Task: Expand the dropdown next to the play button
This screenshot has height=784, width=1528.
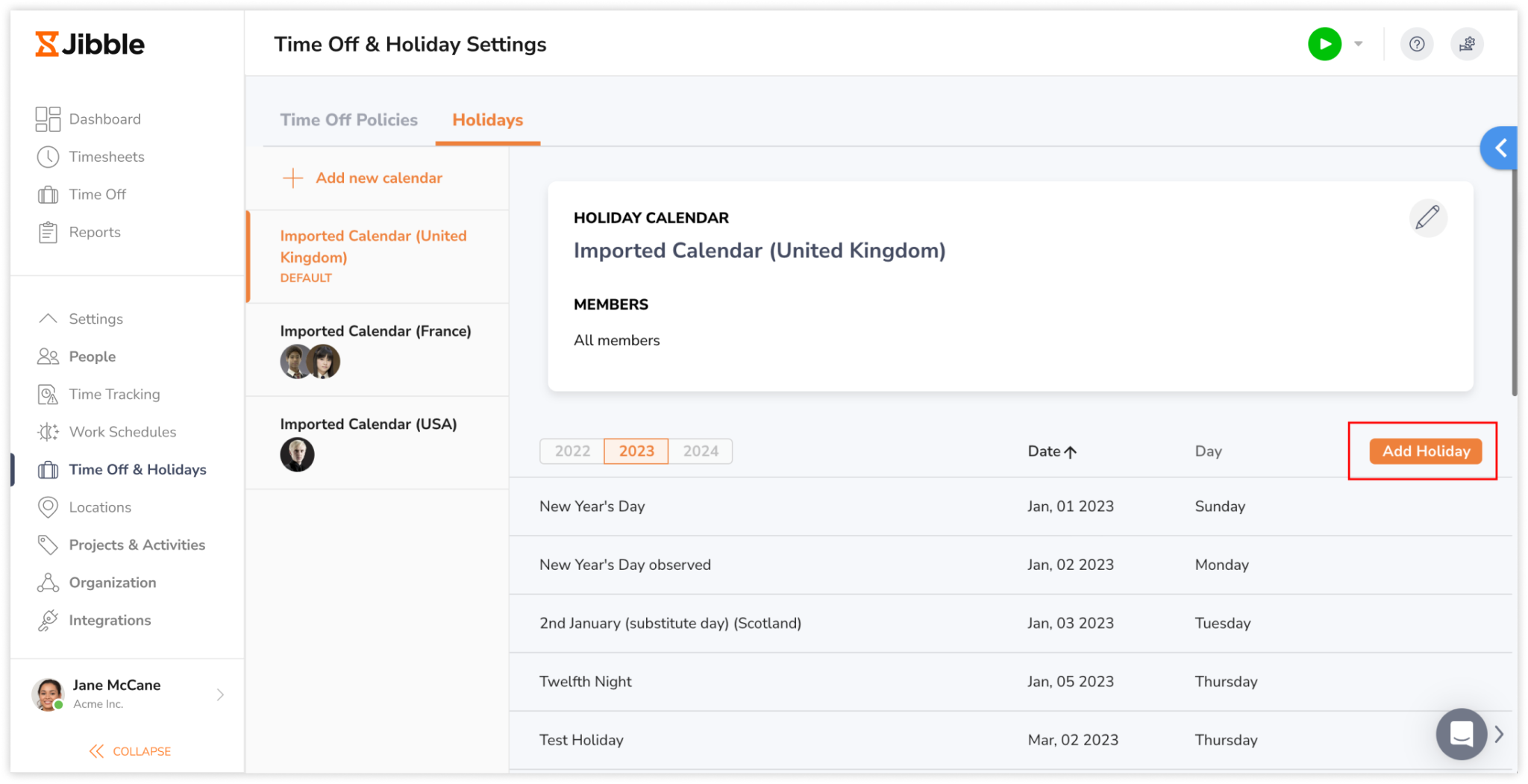Action: point(1358,43)
